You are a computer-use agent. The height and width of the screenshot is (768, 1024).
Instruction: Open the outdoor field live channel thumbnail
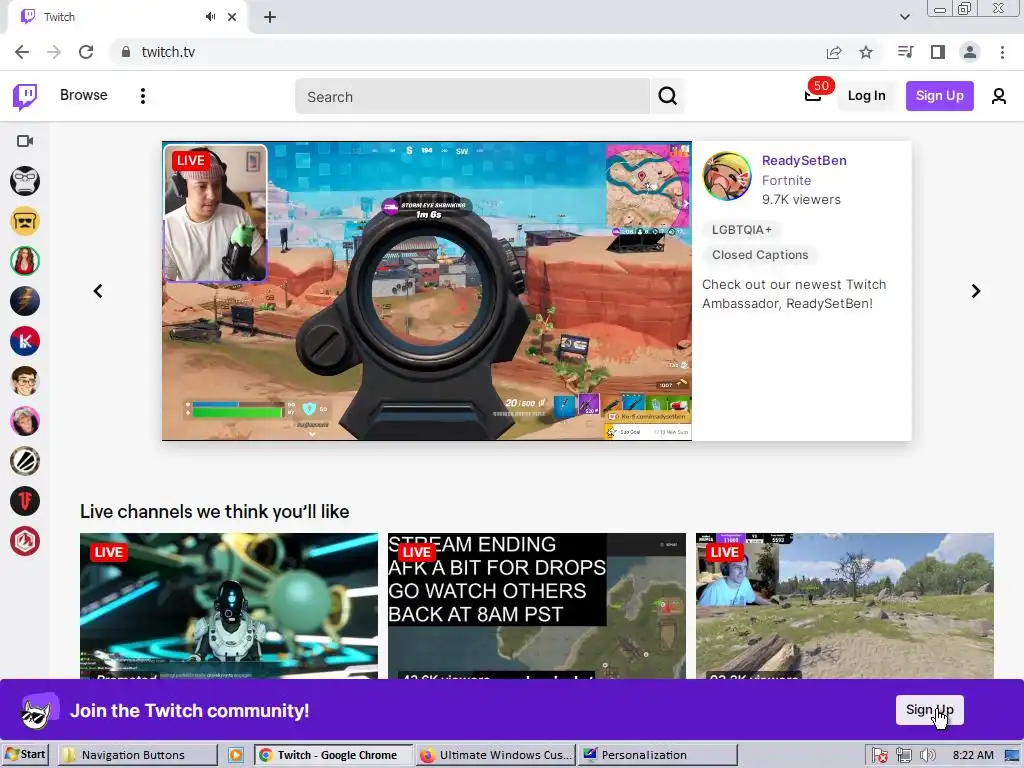point(845,606)
